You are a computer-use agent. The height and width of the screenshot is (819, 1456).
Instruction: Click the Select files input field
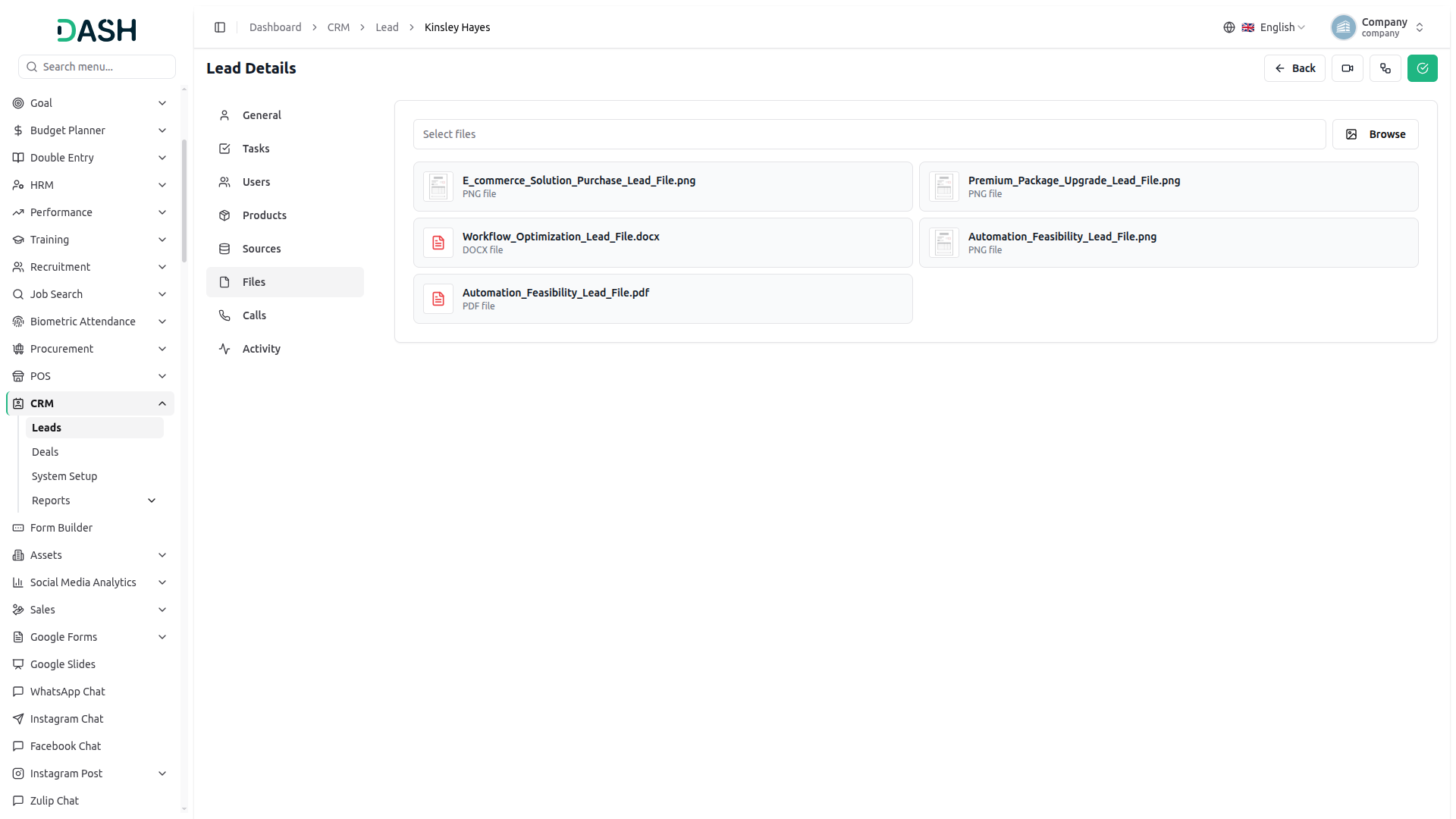[x=869, y=134]
